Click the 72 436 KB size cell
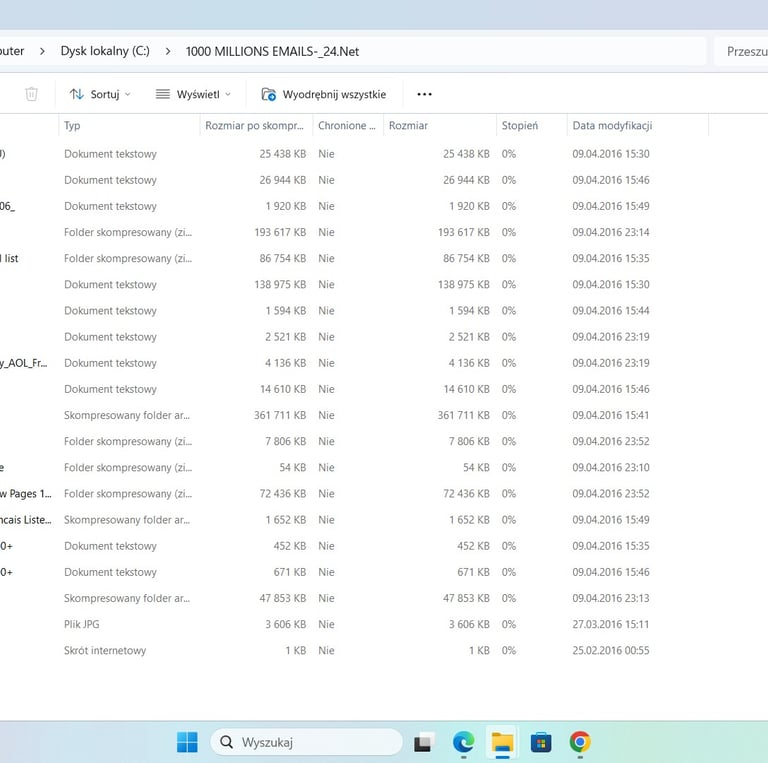 pos(466,494)
